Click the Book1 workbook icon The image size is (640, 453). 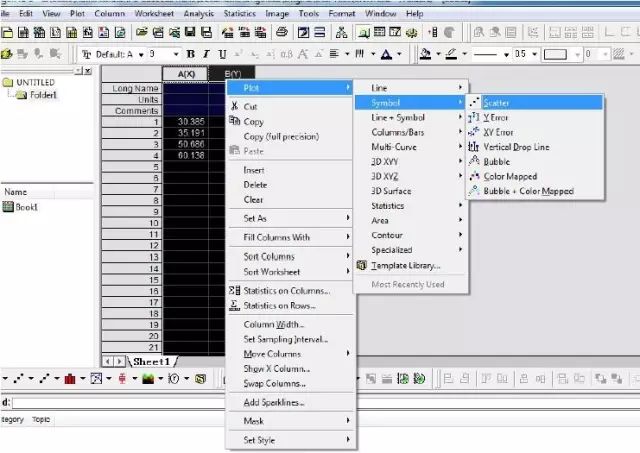pyautogui.click(x=8, y=207)
